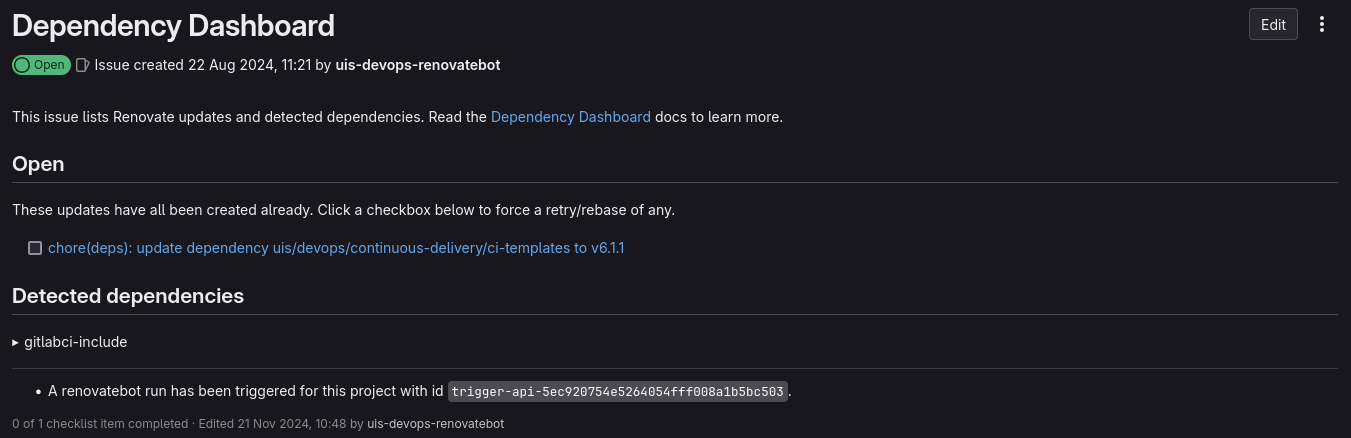The height and width of the screenshot is (438, 1351).
Task: Expand the gitlabci-include disclosure triangle
Action: (16, 342)
